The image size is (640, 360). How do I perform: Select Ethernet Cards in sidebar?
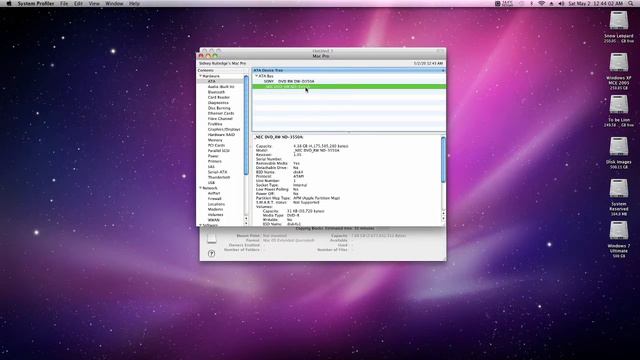(x=221, y=113)
